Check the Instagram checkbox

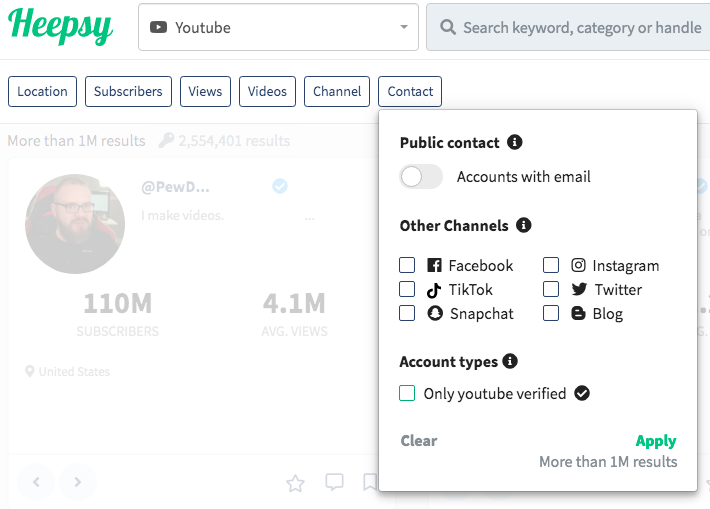click(x=551, y=265)
